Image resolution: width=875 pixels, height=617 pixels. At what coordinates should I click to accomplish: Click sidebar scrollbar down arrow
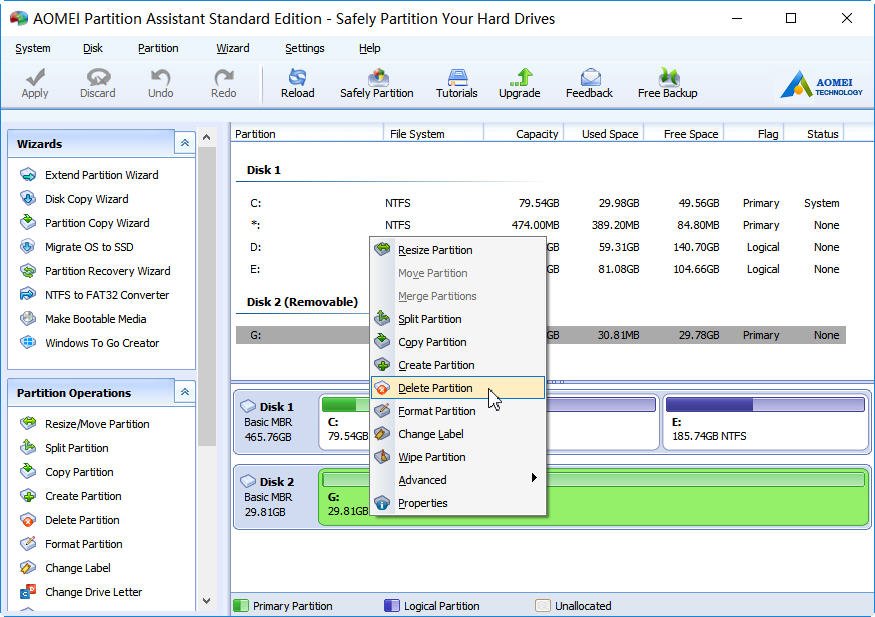(206, 601)
